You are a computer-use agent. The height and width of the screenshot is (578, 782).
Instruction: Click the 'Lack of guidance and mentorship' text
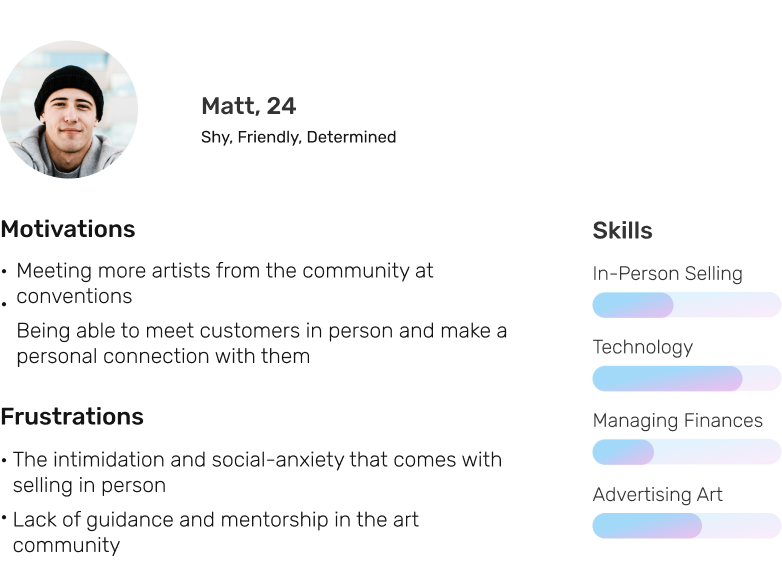click(215, 532)
